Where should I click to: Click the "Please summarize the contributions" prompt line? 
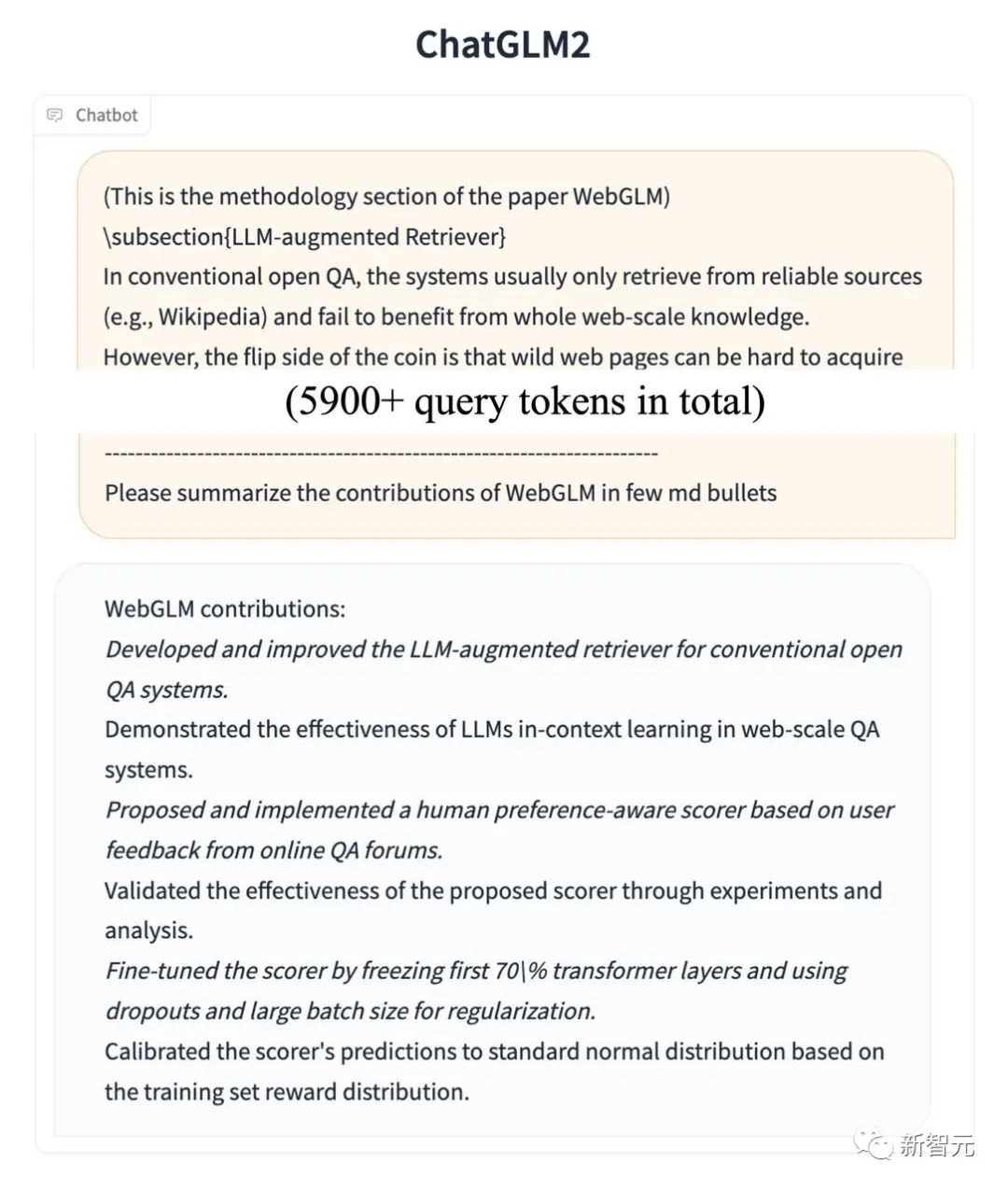(x=441, y=493)
